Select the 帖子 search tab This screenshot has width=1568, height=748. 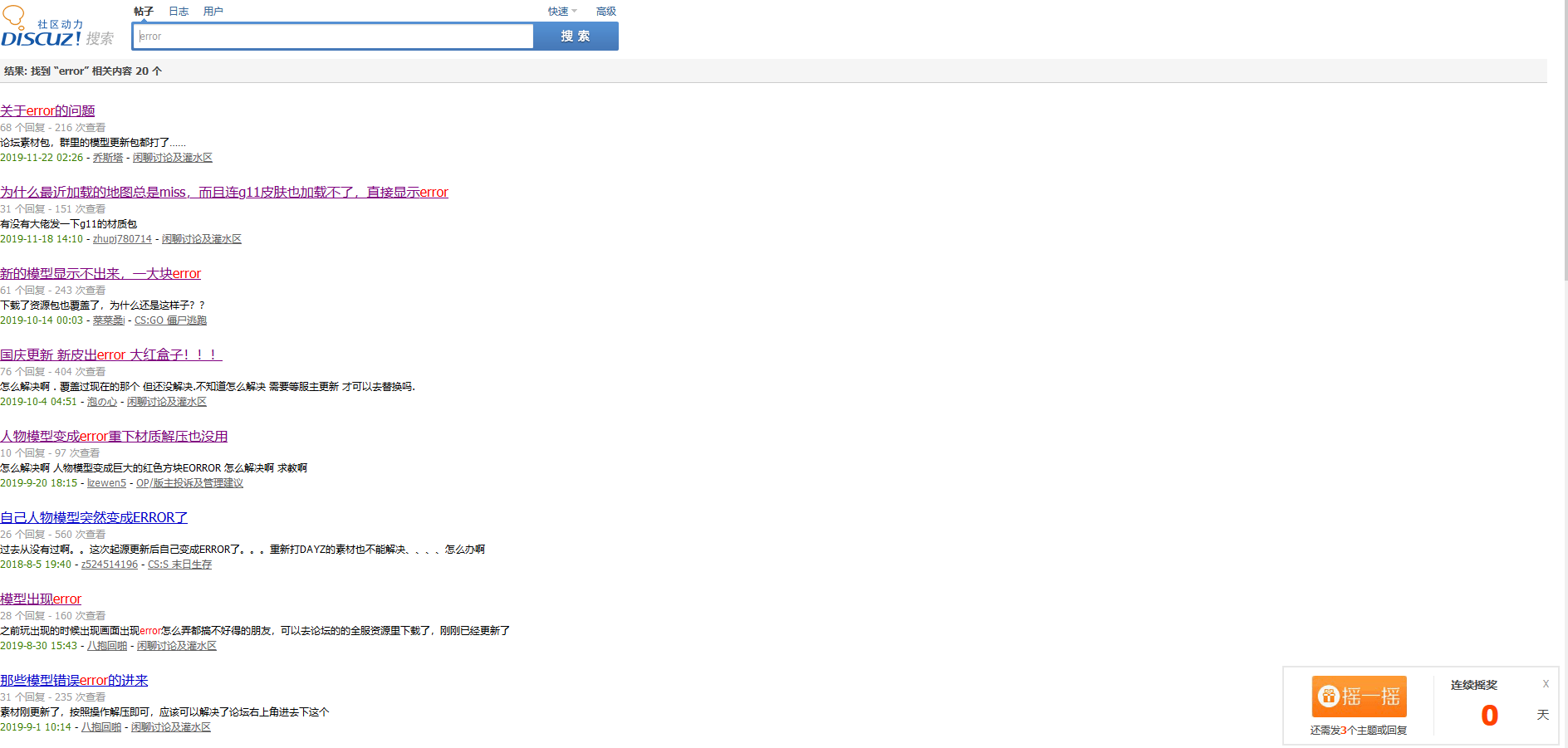click(x=144, y=12)
